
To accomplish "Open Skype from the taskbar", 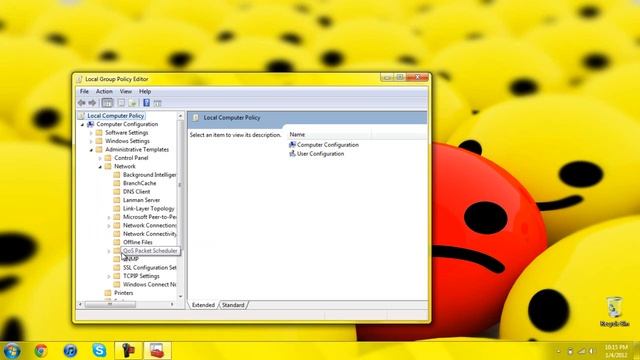I will click(99, 351).
